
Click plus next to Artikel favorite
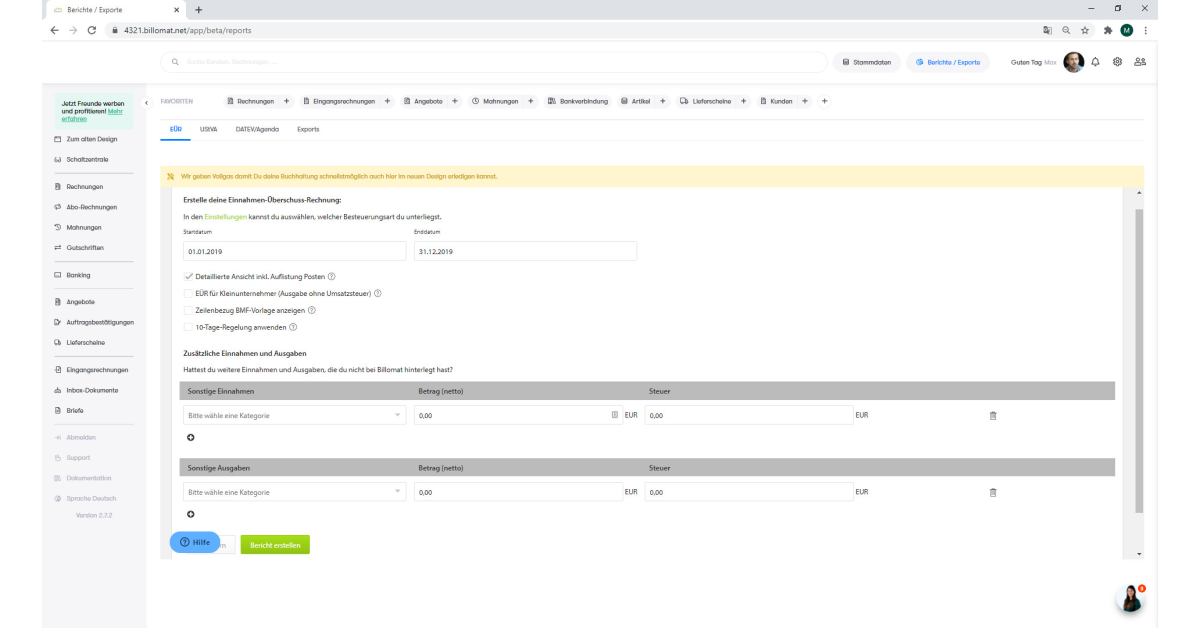coord(663,101)
